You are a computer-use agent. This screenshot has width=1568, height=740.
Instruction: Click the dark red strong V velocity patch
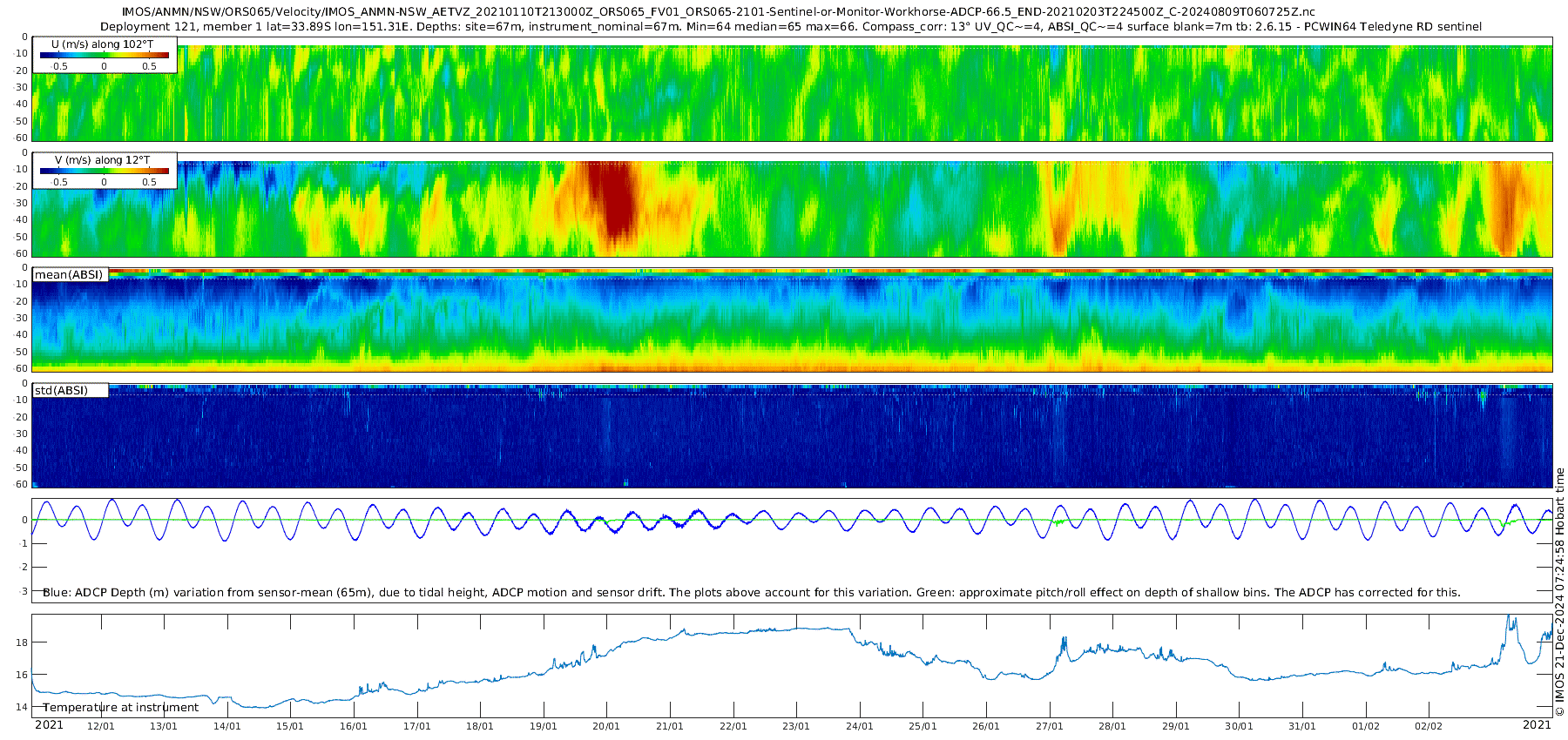pos(613,198)
